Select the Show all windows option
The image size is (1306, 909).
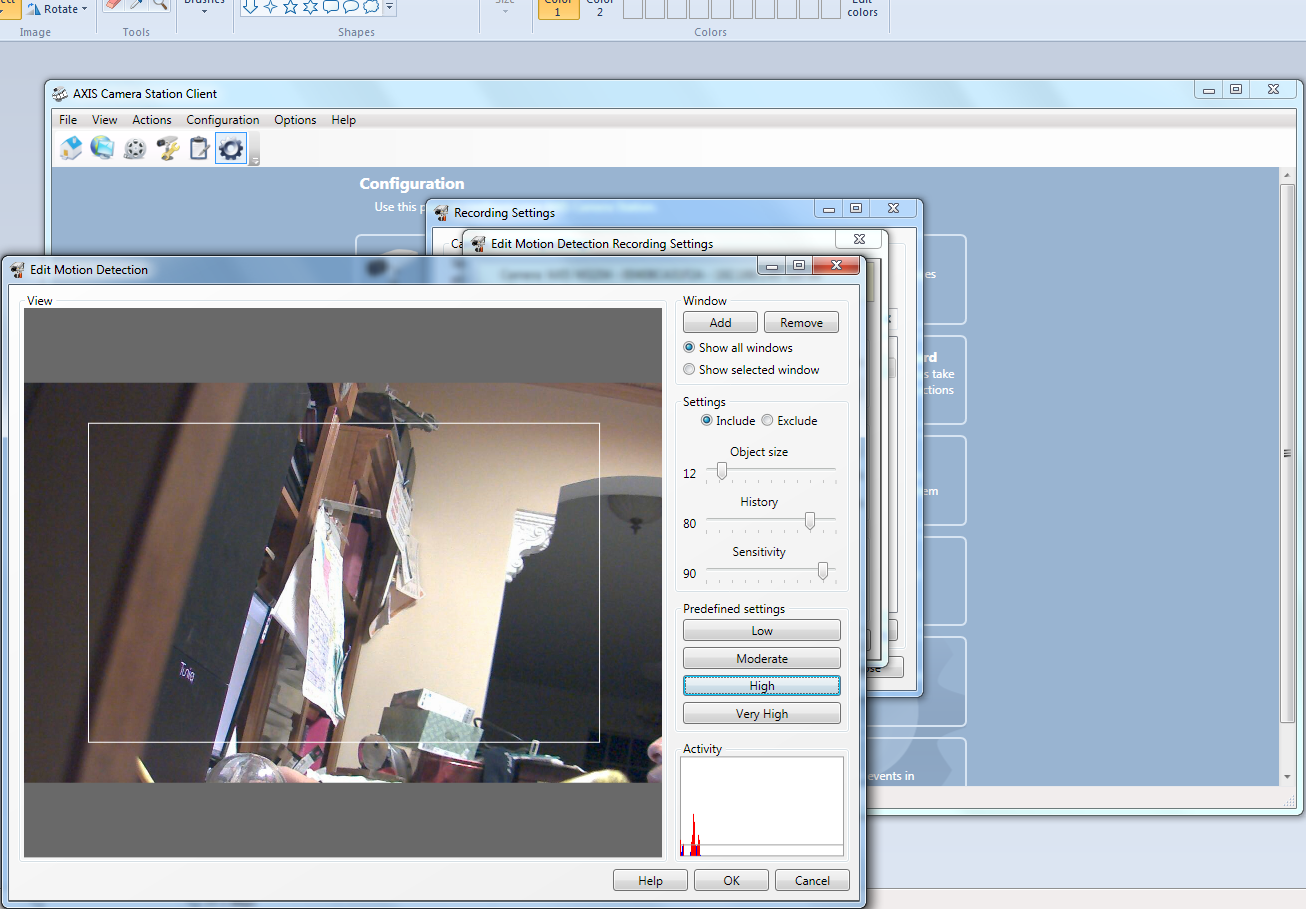pos(738,348)
